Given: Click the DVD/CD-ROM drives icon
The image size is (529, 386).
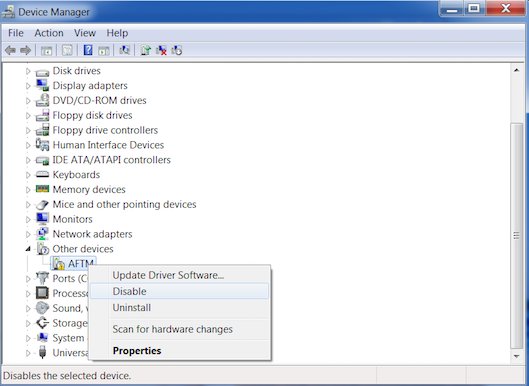Looking at the screenshot, I should (x=43, y=101).
